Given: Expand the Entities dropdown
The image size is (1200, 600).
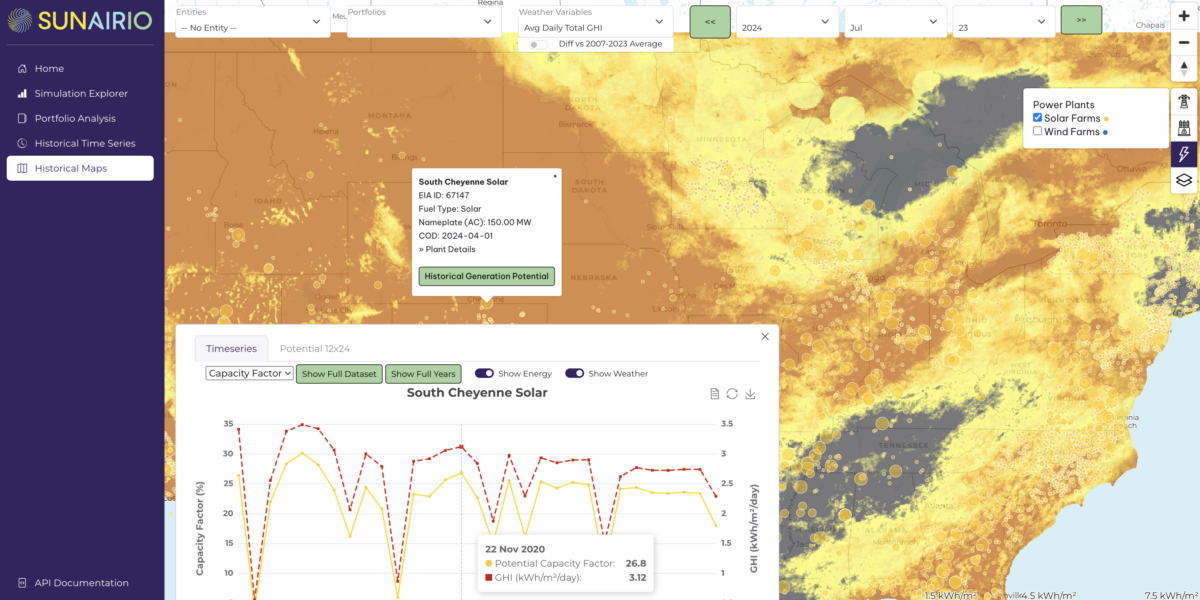Looking at the screenshot, I should [x=252, y=21].
